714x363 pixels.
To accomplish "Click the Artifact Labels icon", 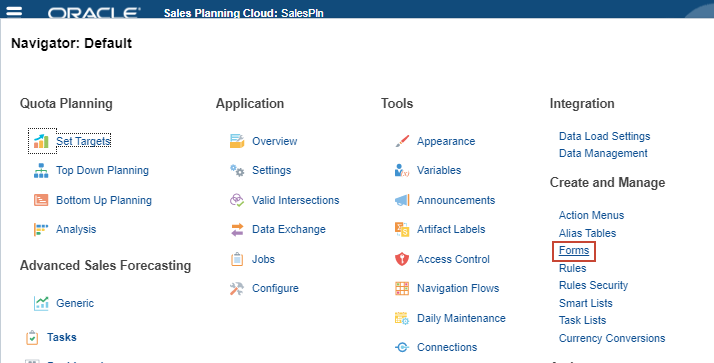I will (x=402, y=229).
